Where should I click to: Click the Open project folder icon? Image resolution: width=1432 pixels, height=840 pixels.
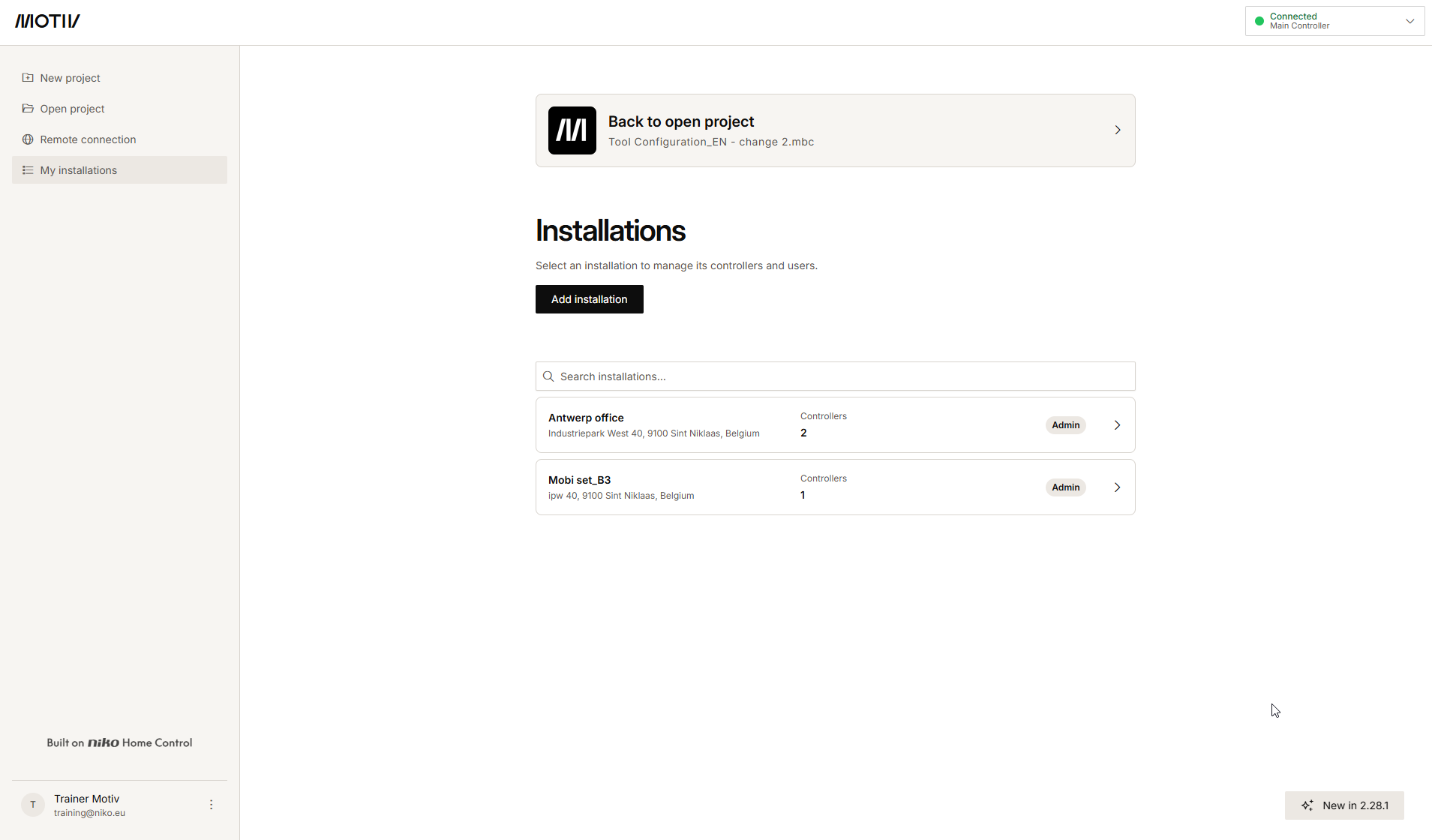click(x=28, y=109)
